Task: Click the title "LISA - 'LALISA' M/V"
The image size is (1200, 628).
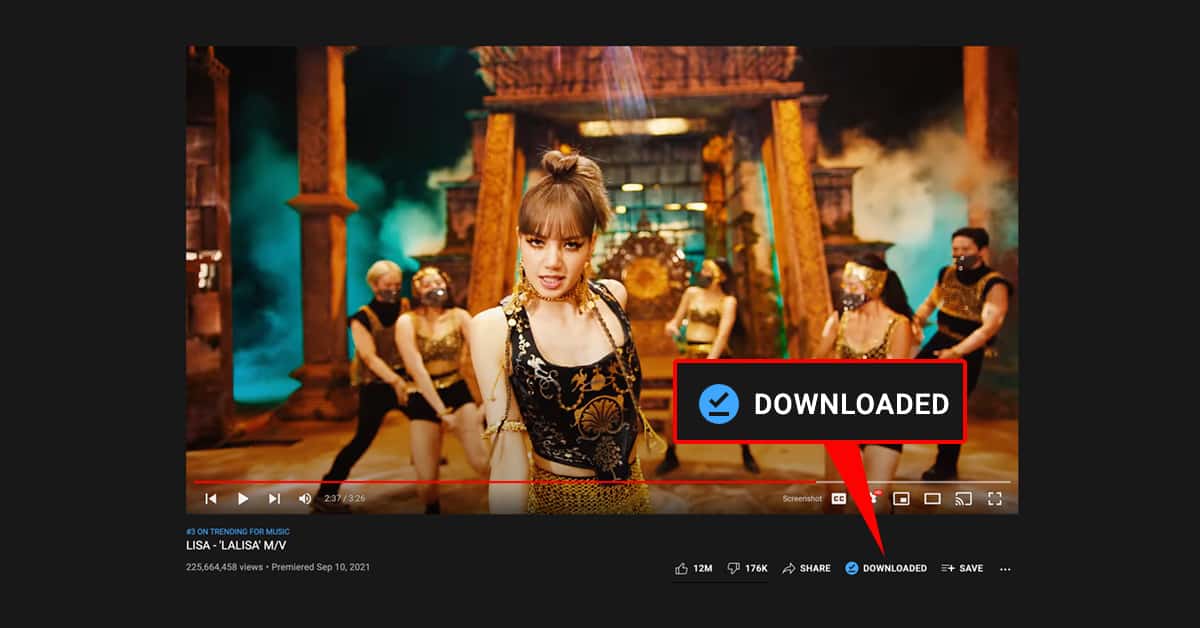Action: (237, 546)
